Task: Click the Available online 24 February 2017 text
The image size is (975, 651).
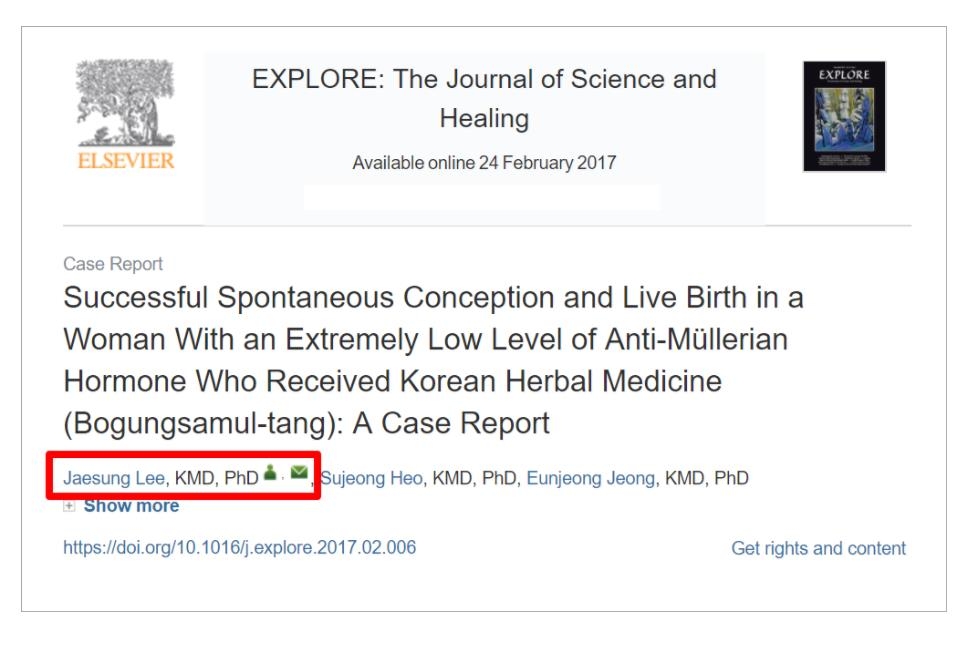Action: 484,162
